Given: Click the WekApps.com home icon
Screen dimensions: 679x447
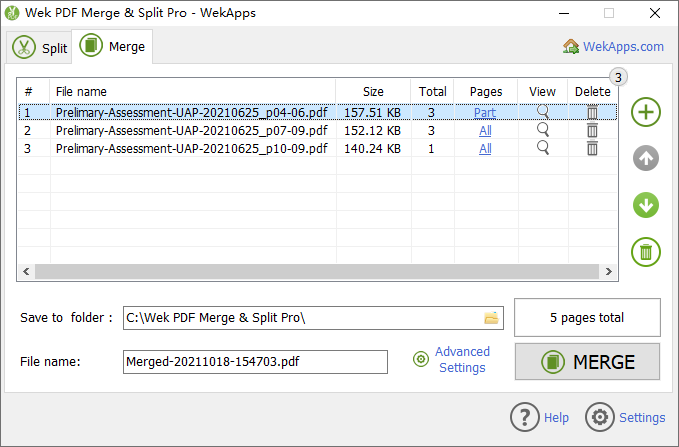Looking at the screenshot, I should [571, 46].
